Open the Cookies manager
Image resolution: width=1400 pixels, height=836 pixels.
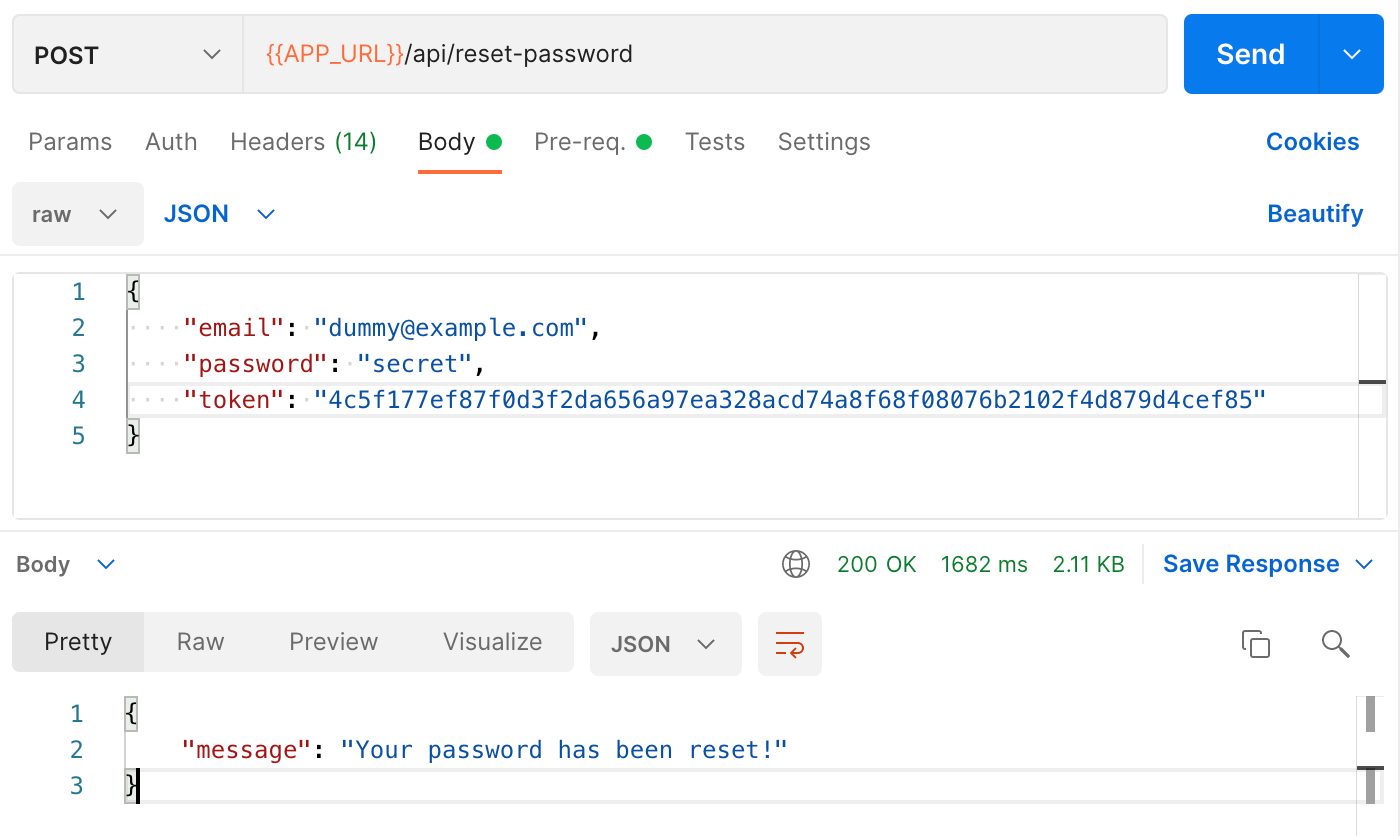click(1312, 142)
